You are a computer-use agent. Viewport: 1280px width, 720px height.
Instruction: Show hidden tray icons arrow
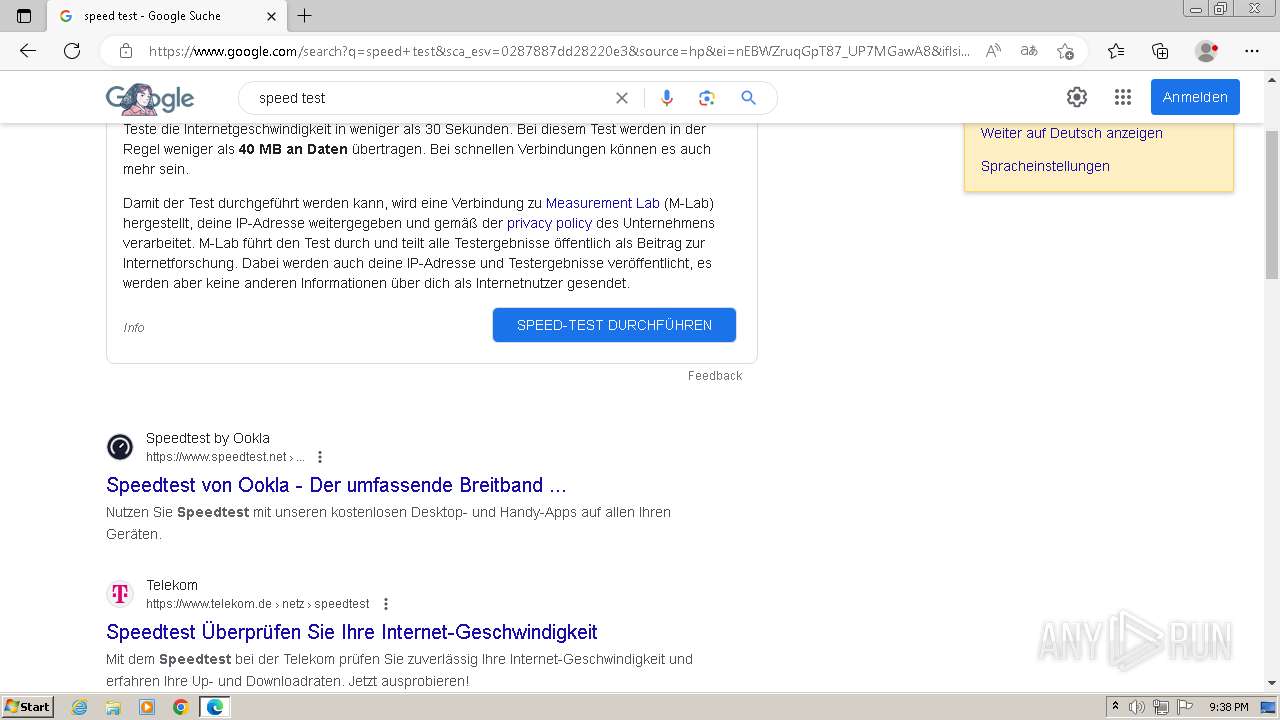click(x=1115, y=707)
